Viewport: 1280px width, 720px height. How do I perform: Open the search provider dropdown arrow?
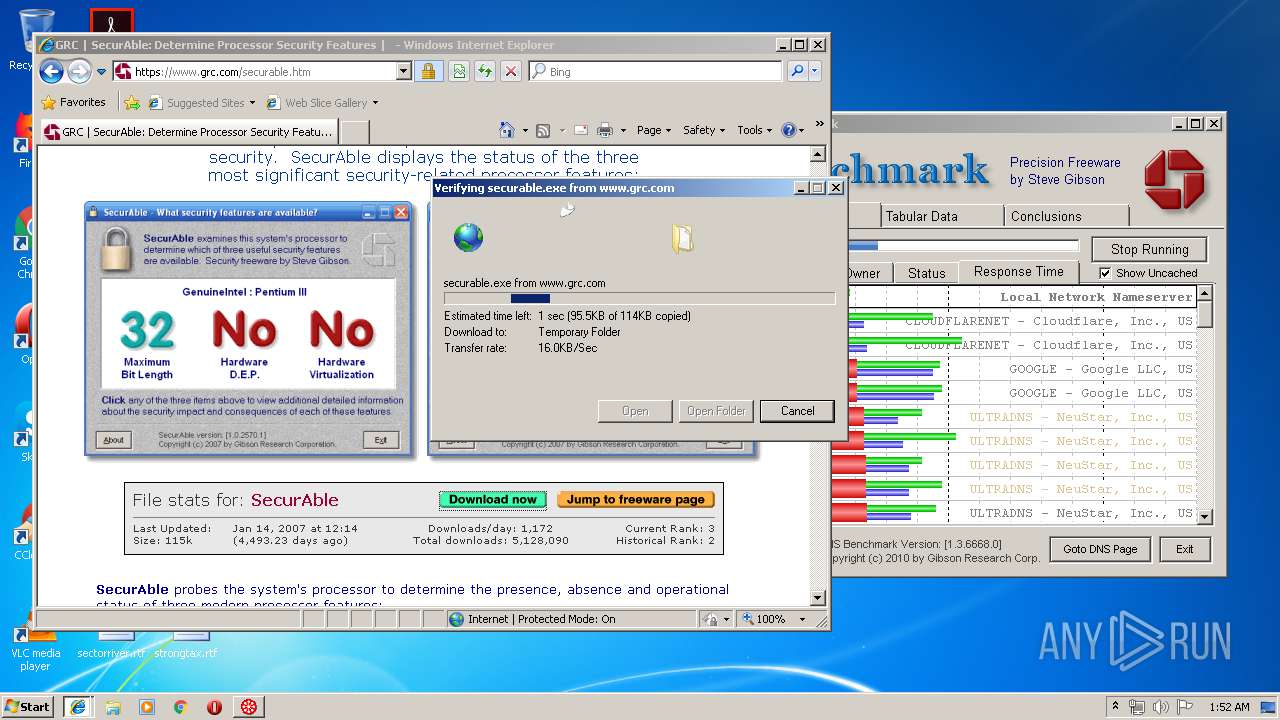tap(815, 71)
